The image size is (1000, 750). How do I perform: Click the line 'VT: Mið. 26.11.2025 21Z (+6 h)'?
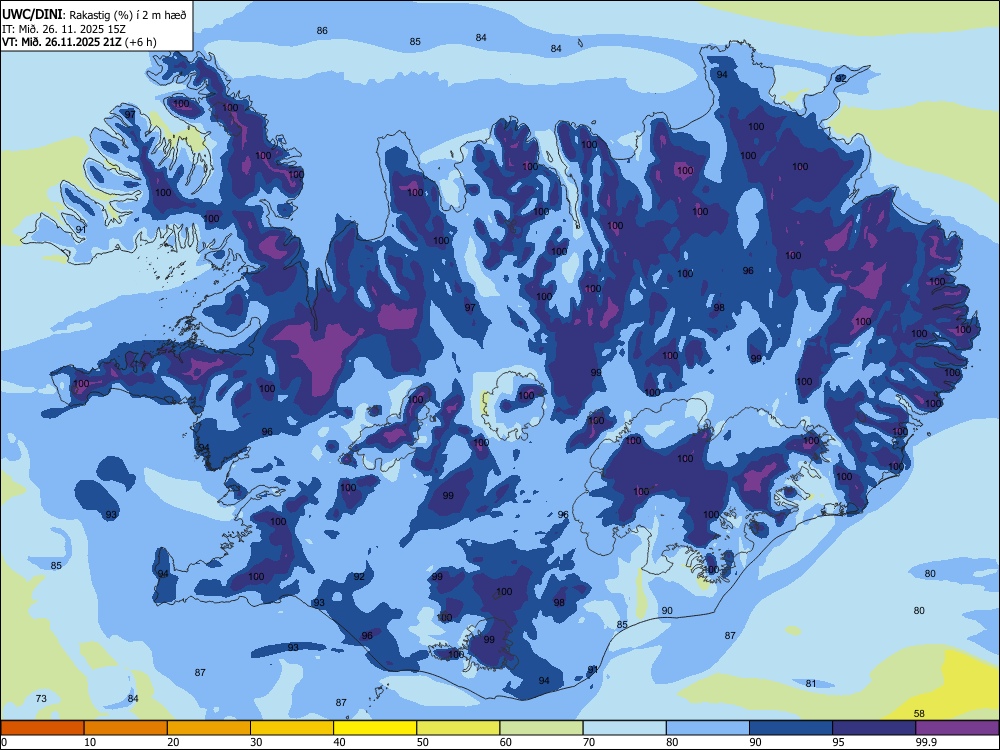pyautogui.click(x=79, y=42)
